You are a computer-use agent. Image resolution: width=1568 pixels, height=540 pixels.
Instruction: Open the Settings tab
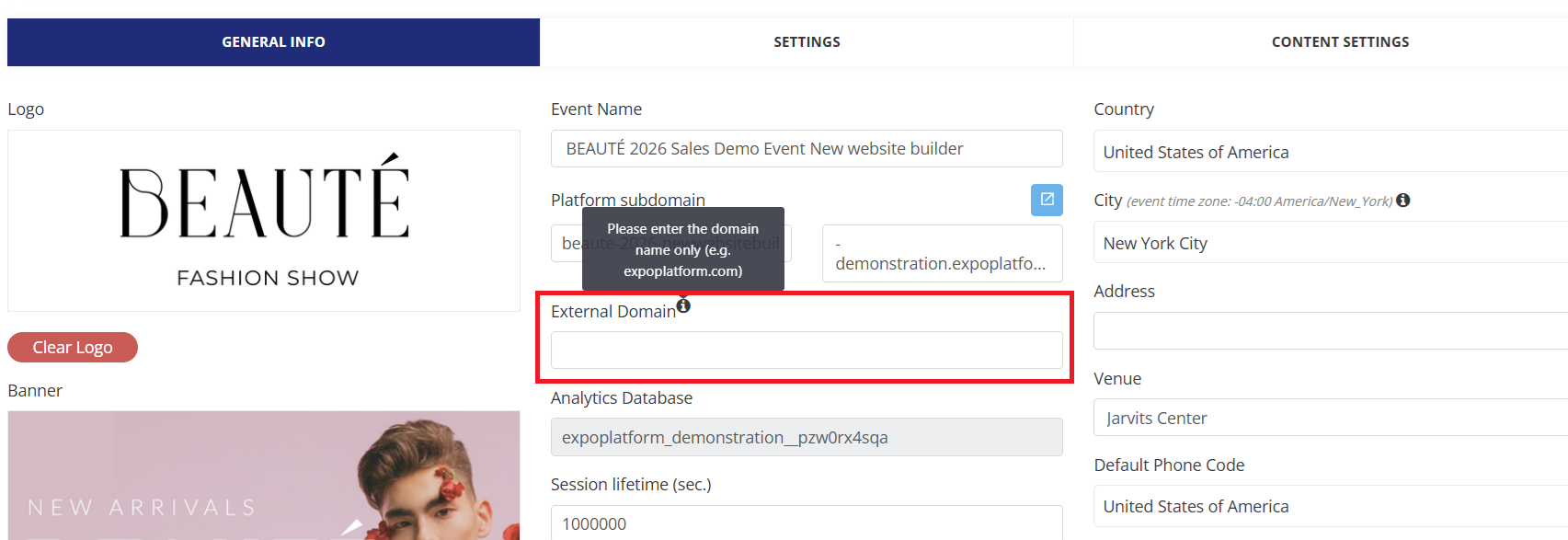point(807,42)
